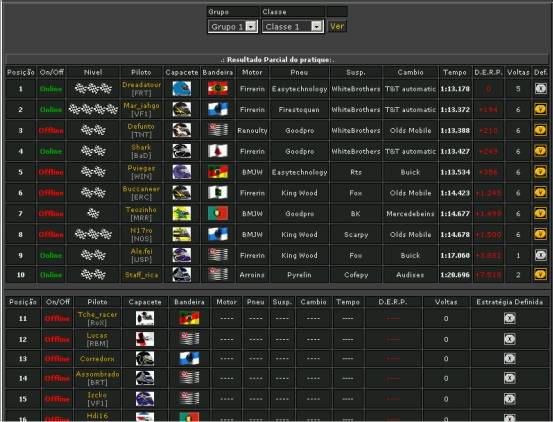Open pilot Assombrado's profile link

(x=97, y=374)
